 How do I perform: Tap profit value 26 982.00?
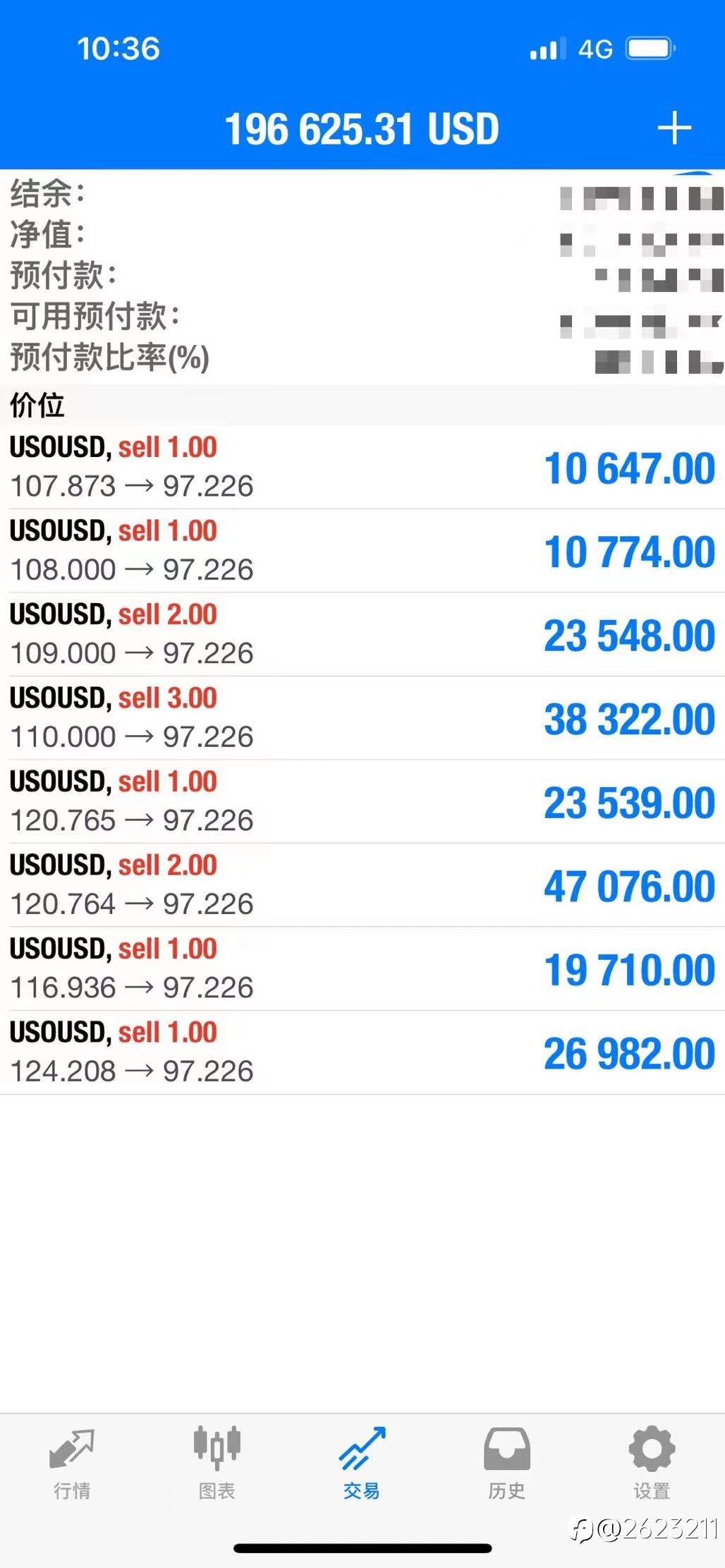629,1053
